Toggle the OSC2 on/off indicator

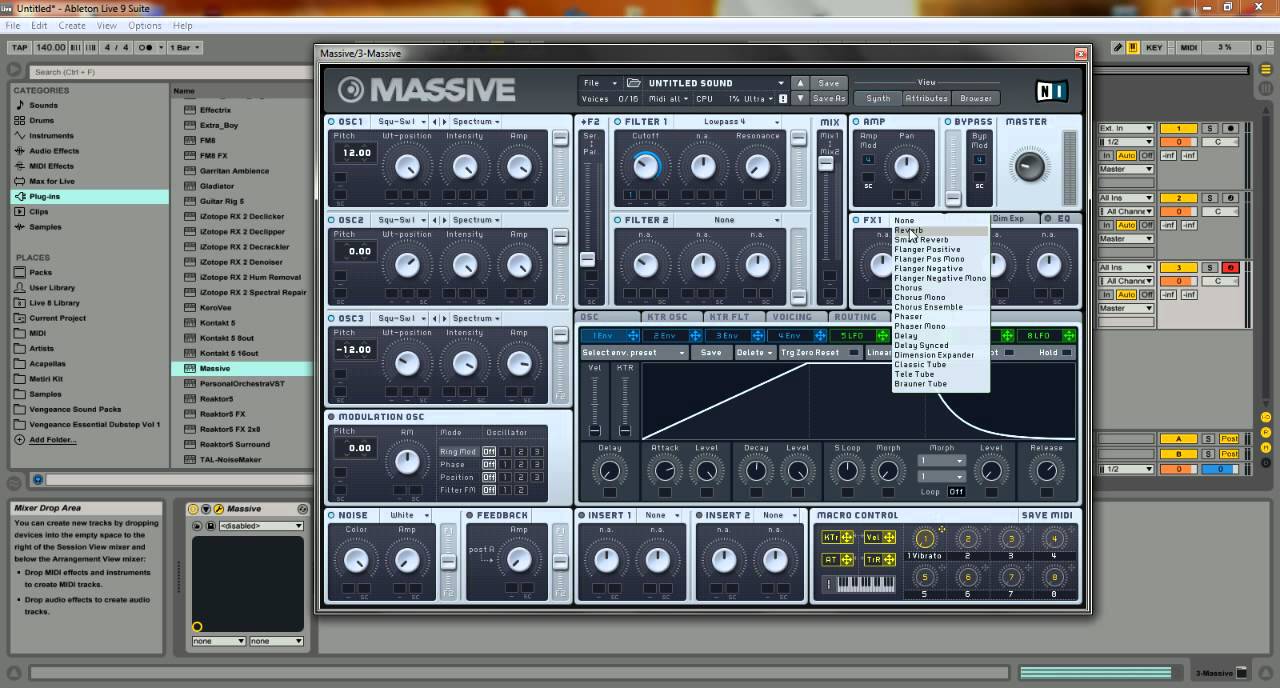point(332,220)
